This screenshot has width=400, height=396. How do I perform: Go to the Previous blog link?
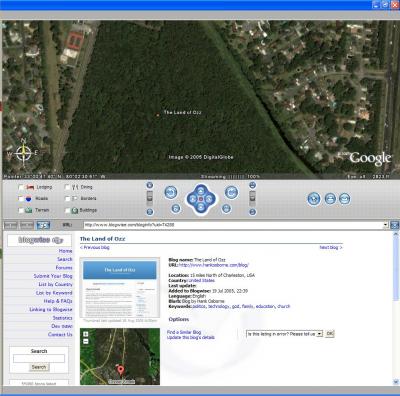coord(95,247)
